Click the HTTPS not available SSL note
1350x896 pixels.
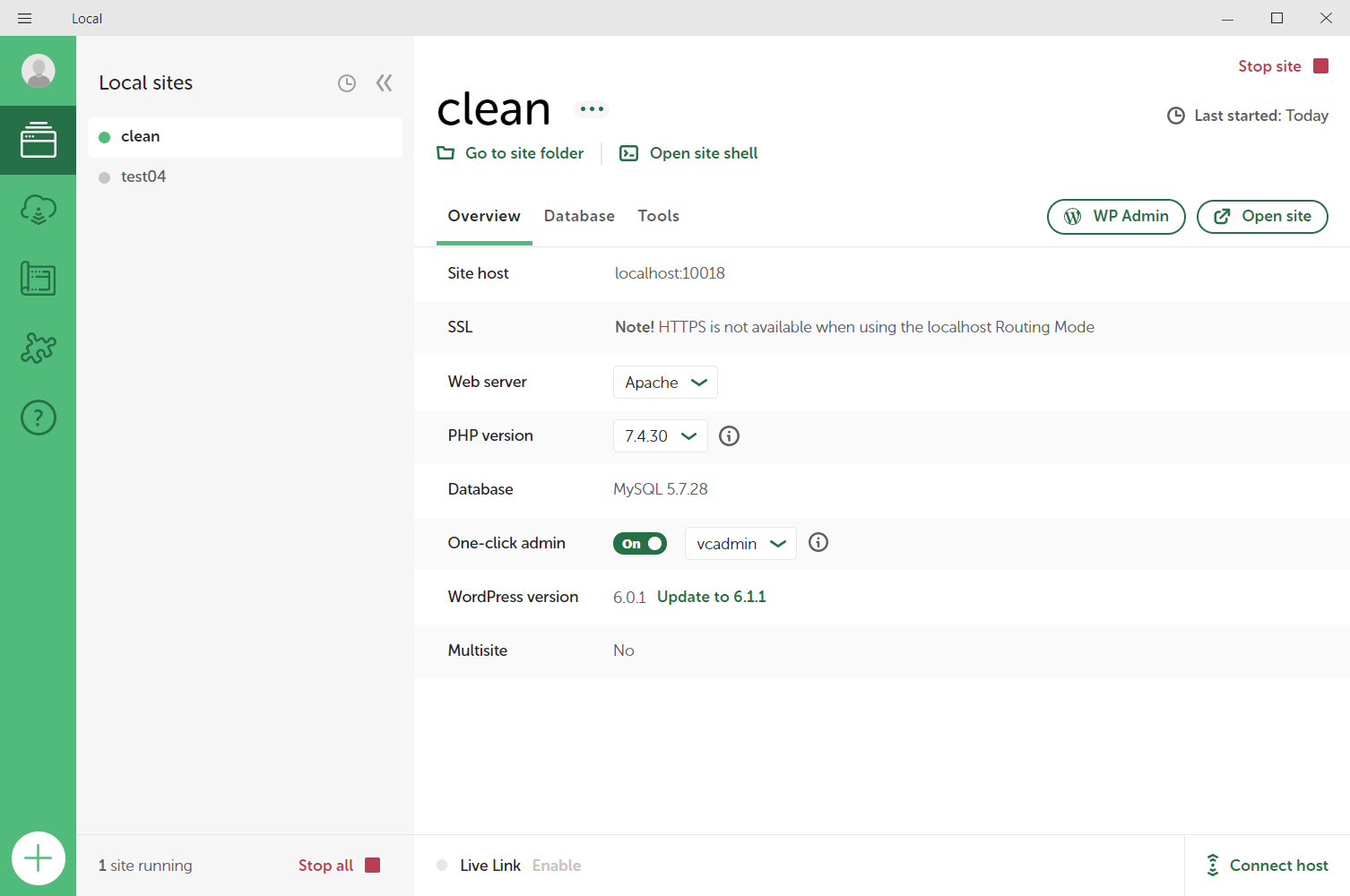pos(854,327)
